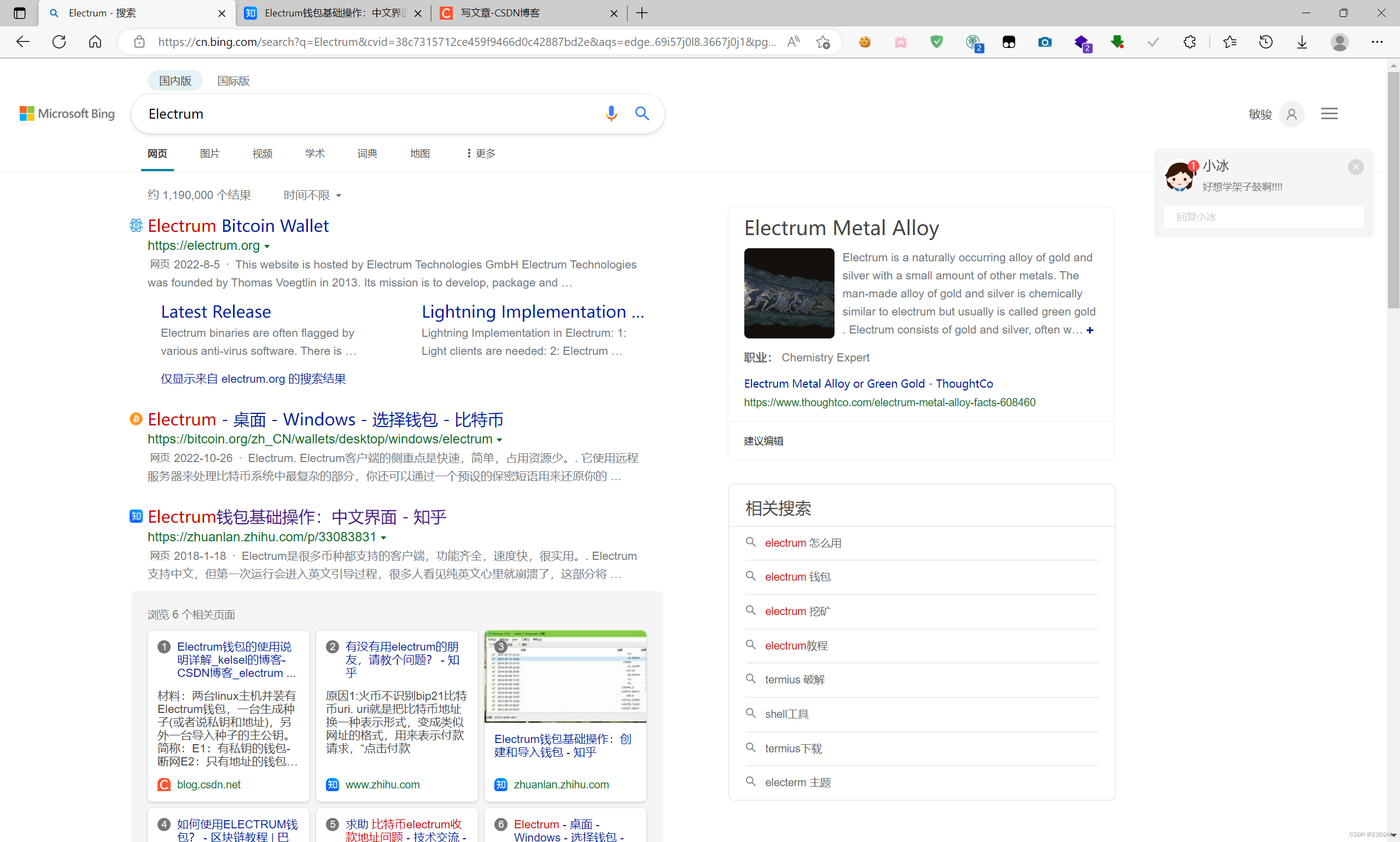Select 国内版 search mode
Screen dimensions: 1400x842
point(175,80)
